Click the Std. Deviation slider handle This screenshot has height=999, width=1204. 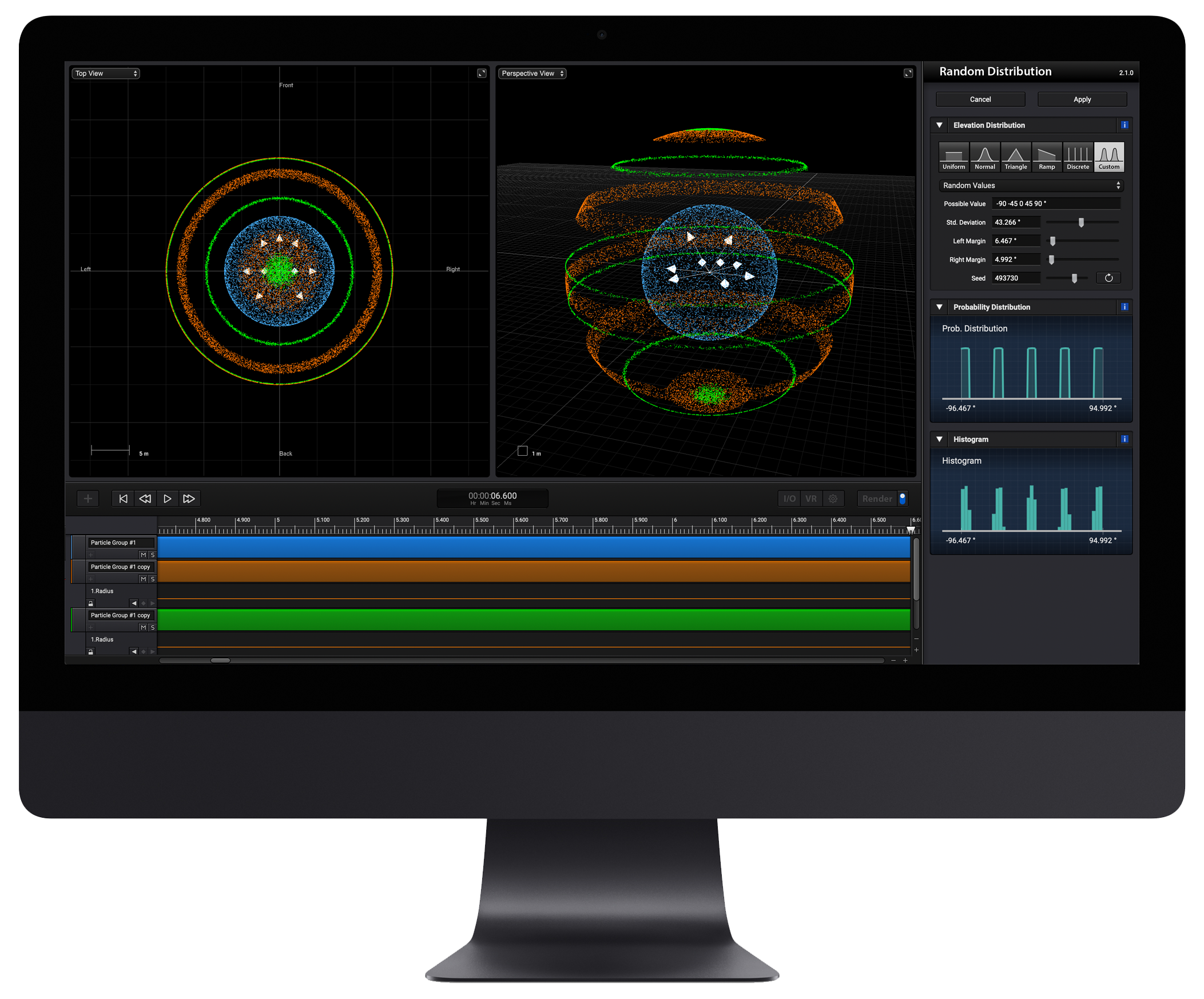1080,222
